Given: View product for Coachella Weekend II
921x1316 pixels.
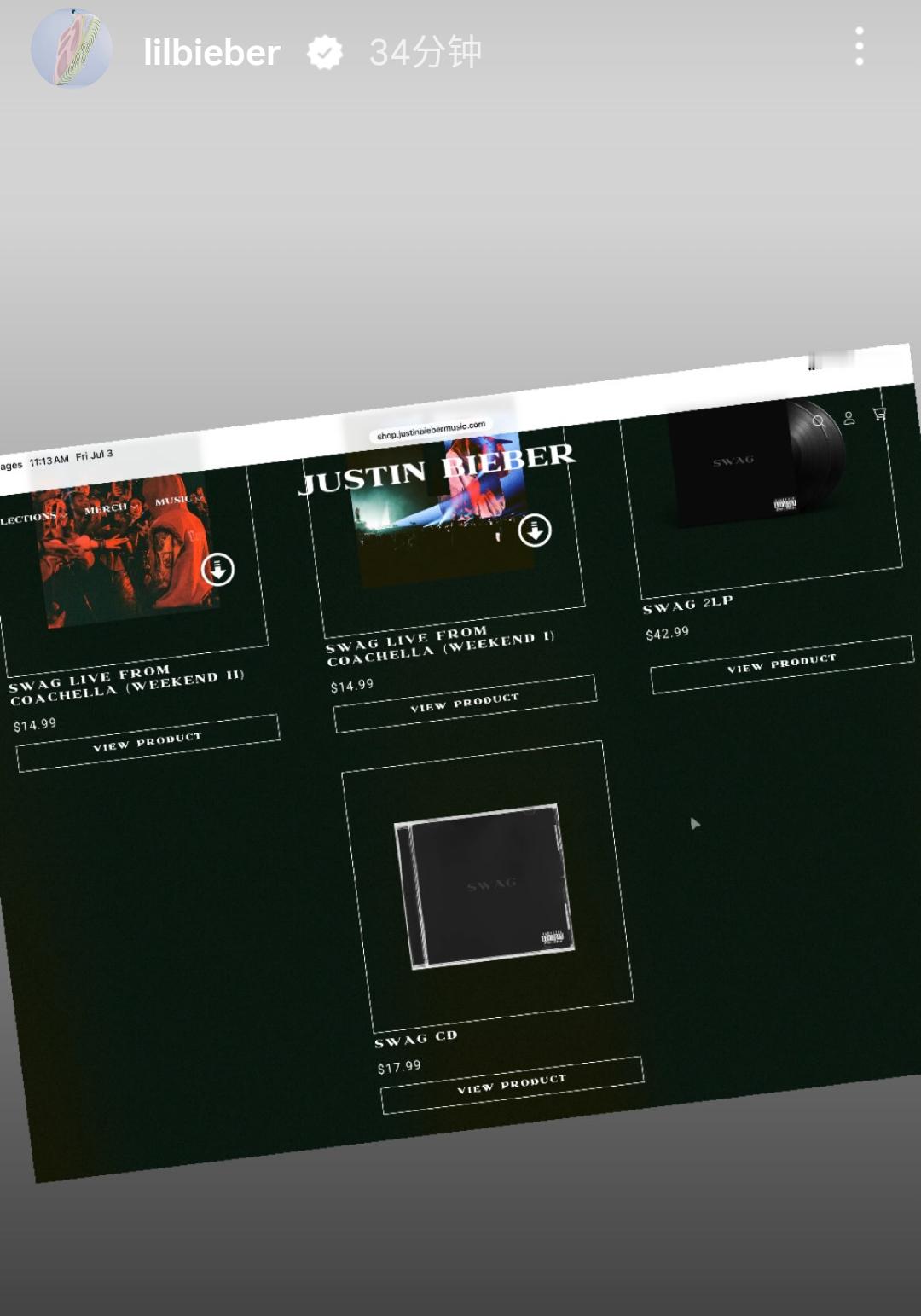Looking at the screenshot, I should pos(148,742).
